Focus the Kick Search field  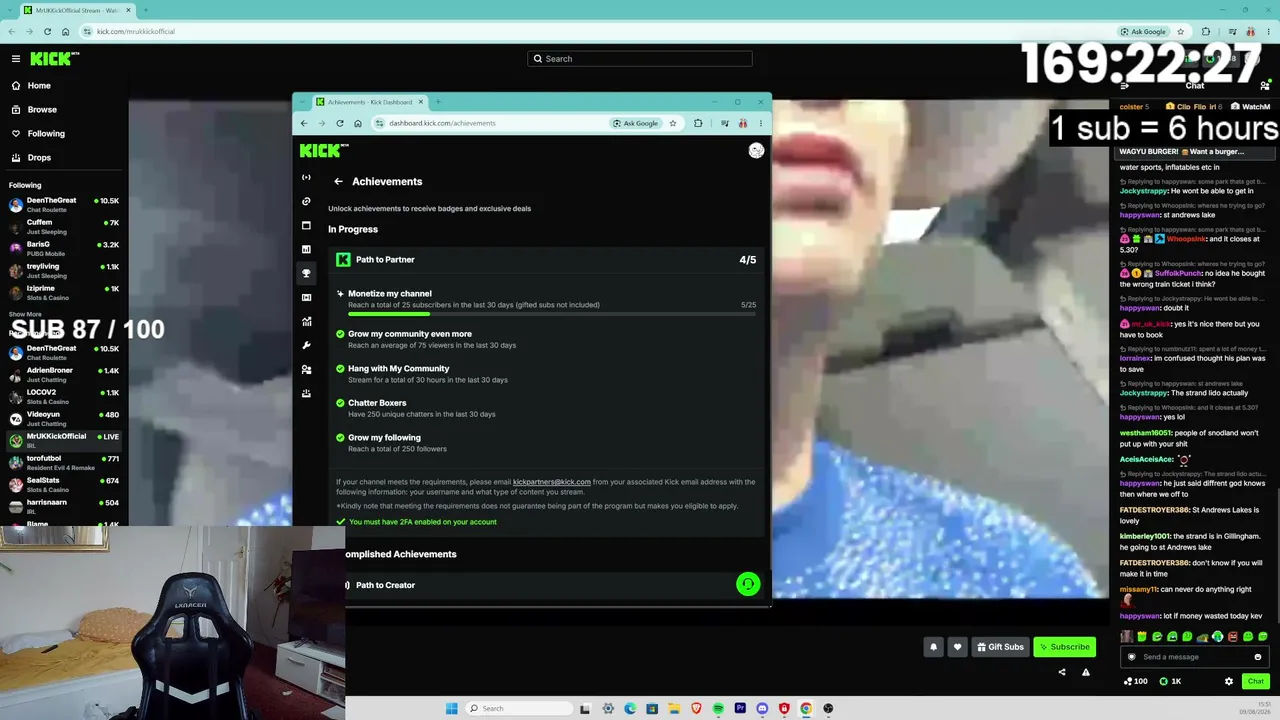(x=640, y=59)
